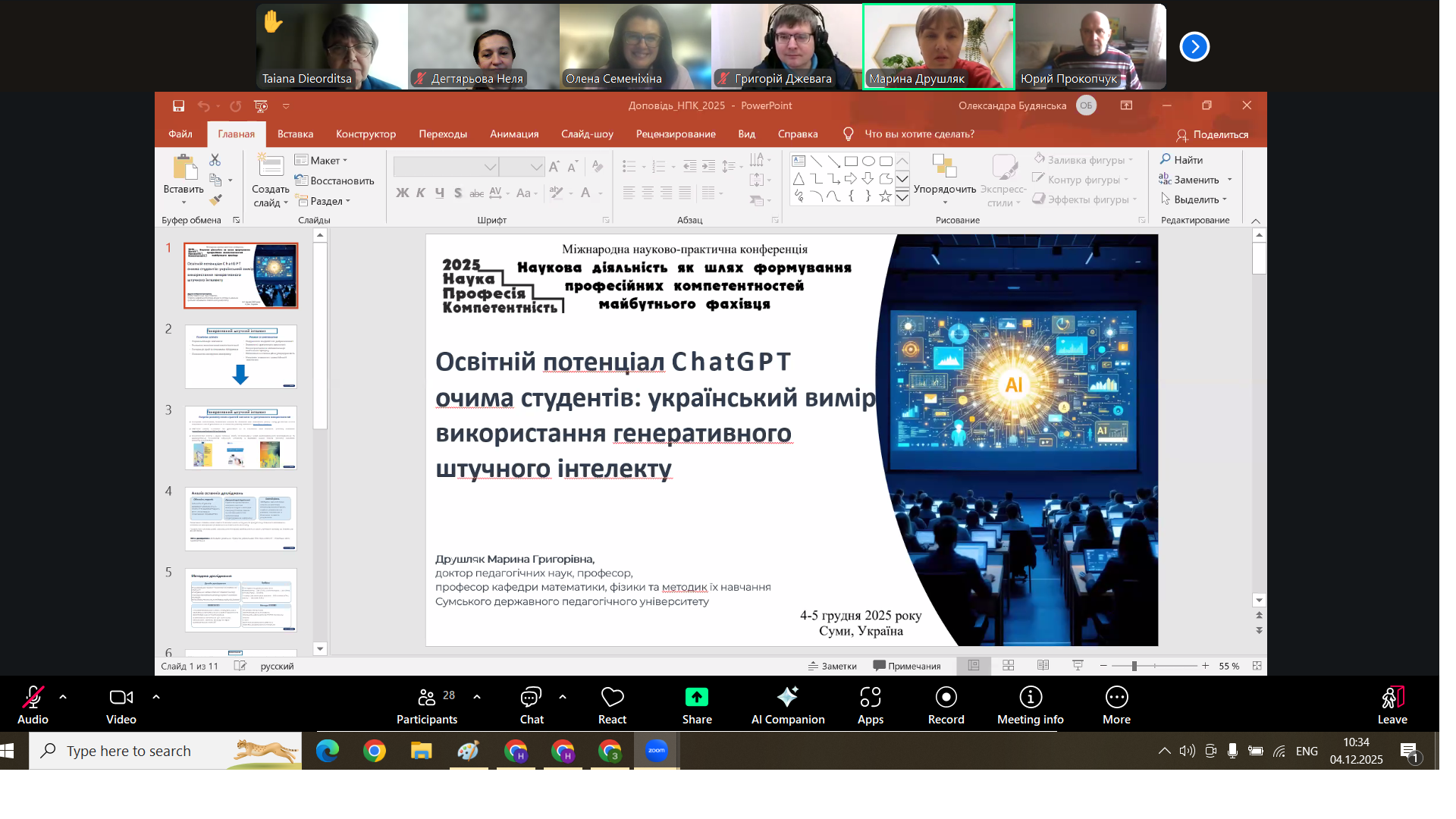Screen dimensions: 1456x819
Task: Expand audio options arrow beside Audio
Action: (63, 696)
